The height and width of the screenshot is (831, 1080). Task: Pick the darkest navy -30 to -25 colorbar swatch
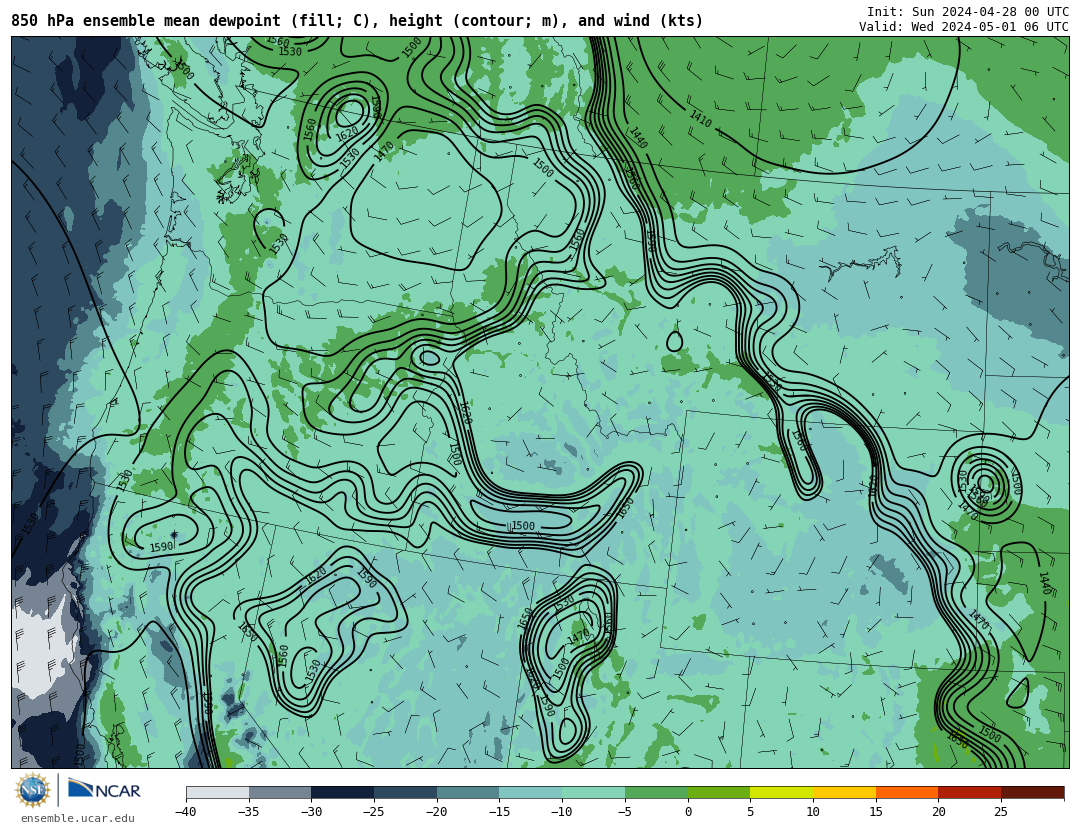pos(343,792)
